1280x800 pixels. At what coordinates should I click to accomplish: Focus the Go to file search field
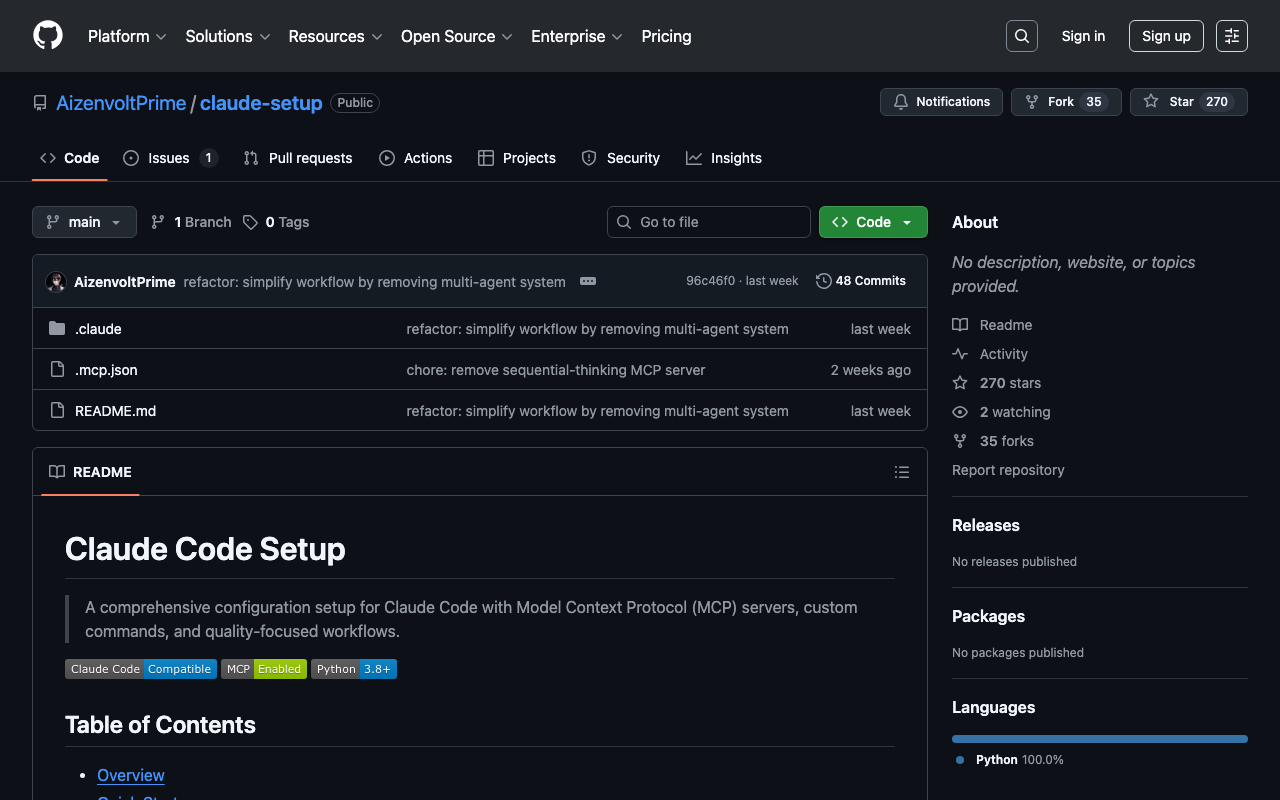(709, 222)
